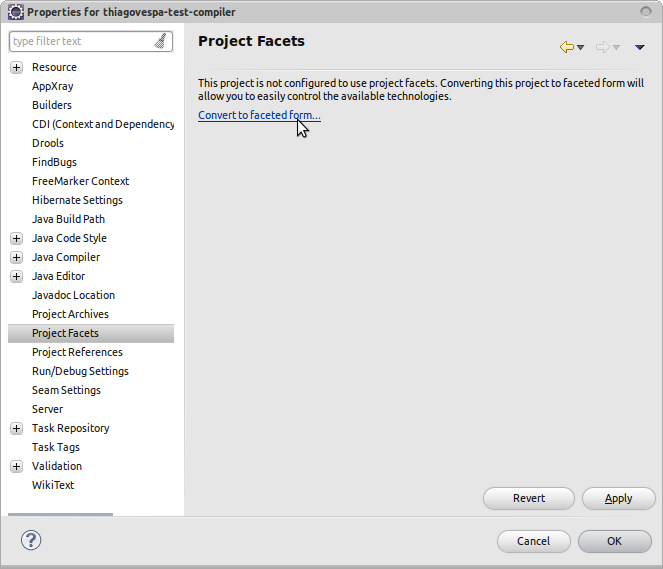Viewport: 663px width, 569px height.
Task: Expand the Java Code Style node
Action: 16,238
